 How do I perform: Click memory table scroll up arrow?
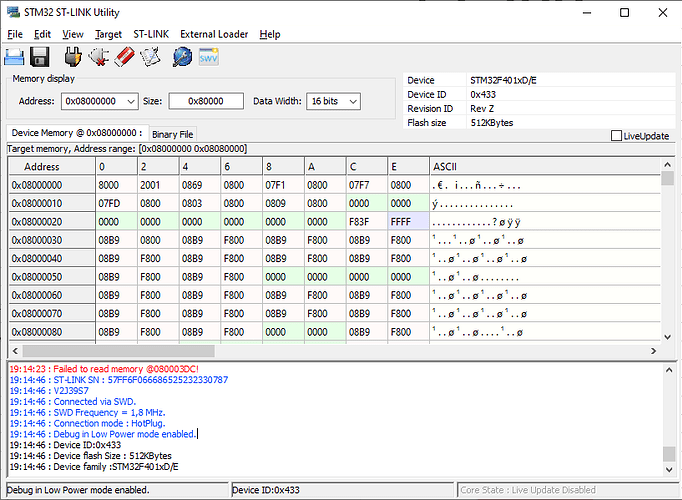(667, 165)
